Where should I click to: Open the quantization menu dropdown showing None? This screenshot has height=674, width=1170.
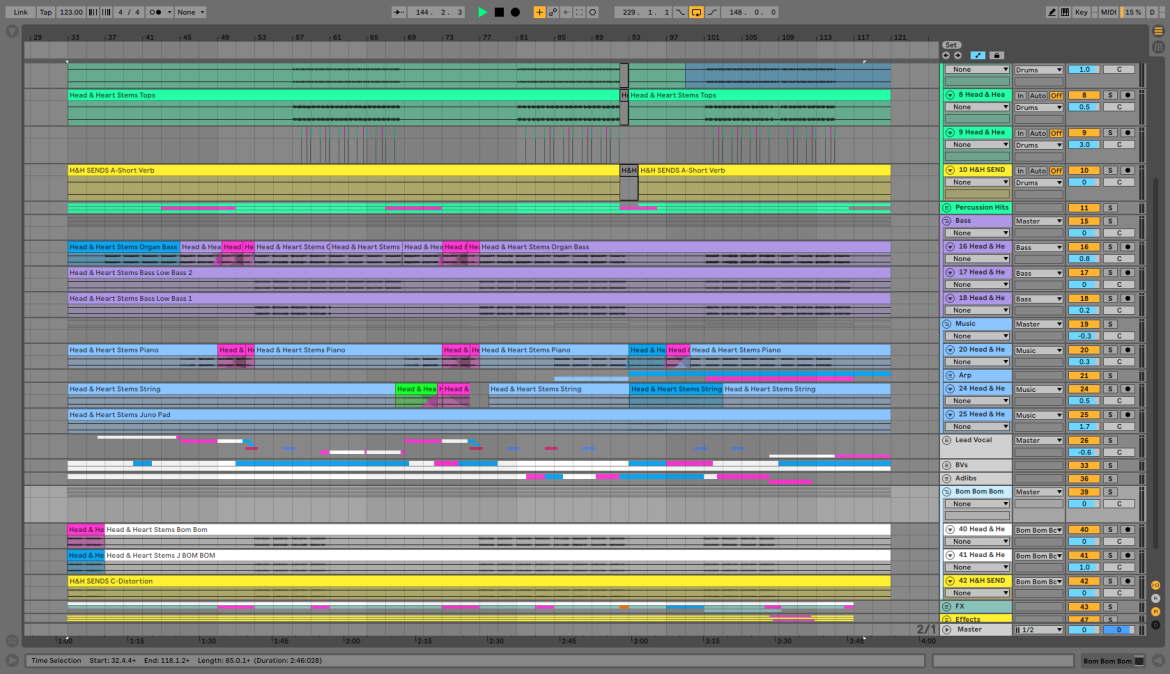[x=190, y=12]
